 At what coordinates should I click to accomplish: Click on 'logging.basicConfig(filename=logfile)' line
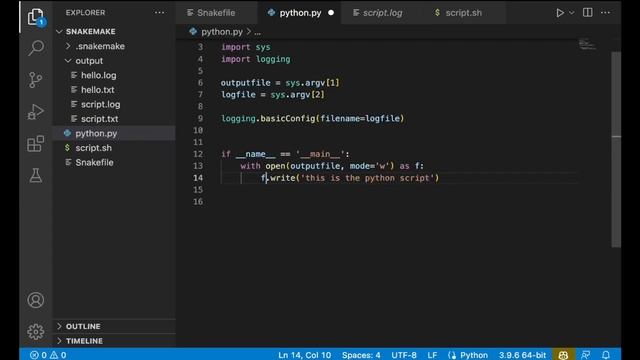click(x=312, y=118)
